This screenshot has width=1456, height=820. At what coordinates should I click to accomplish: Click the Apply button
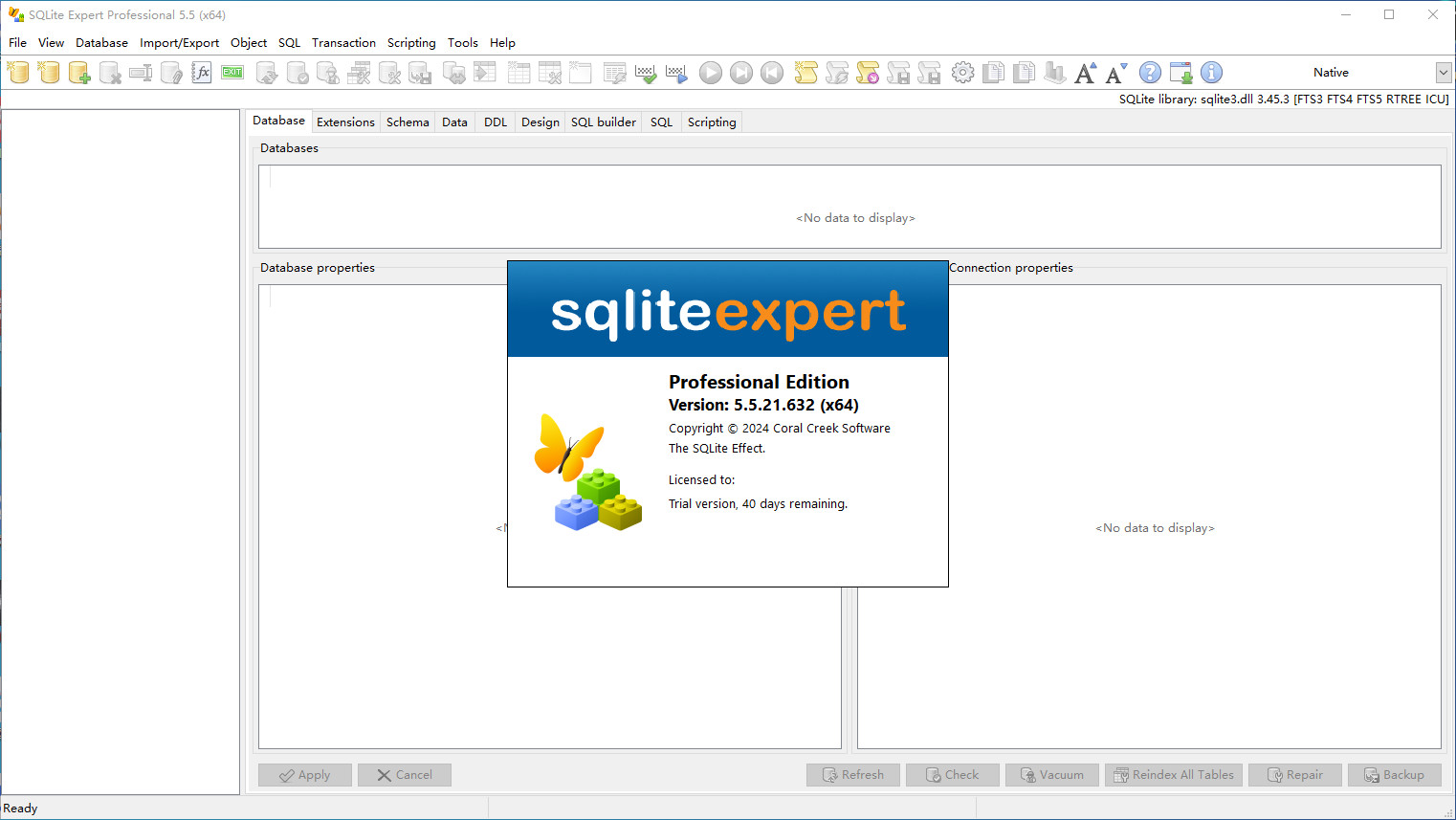(305, 775)
